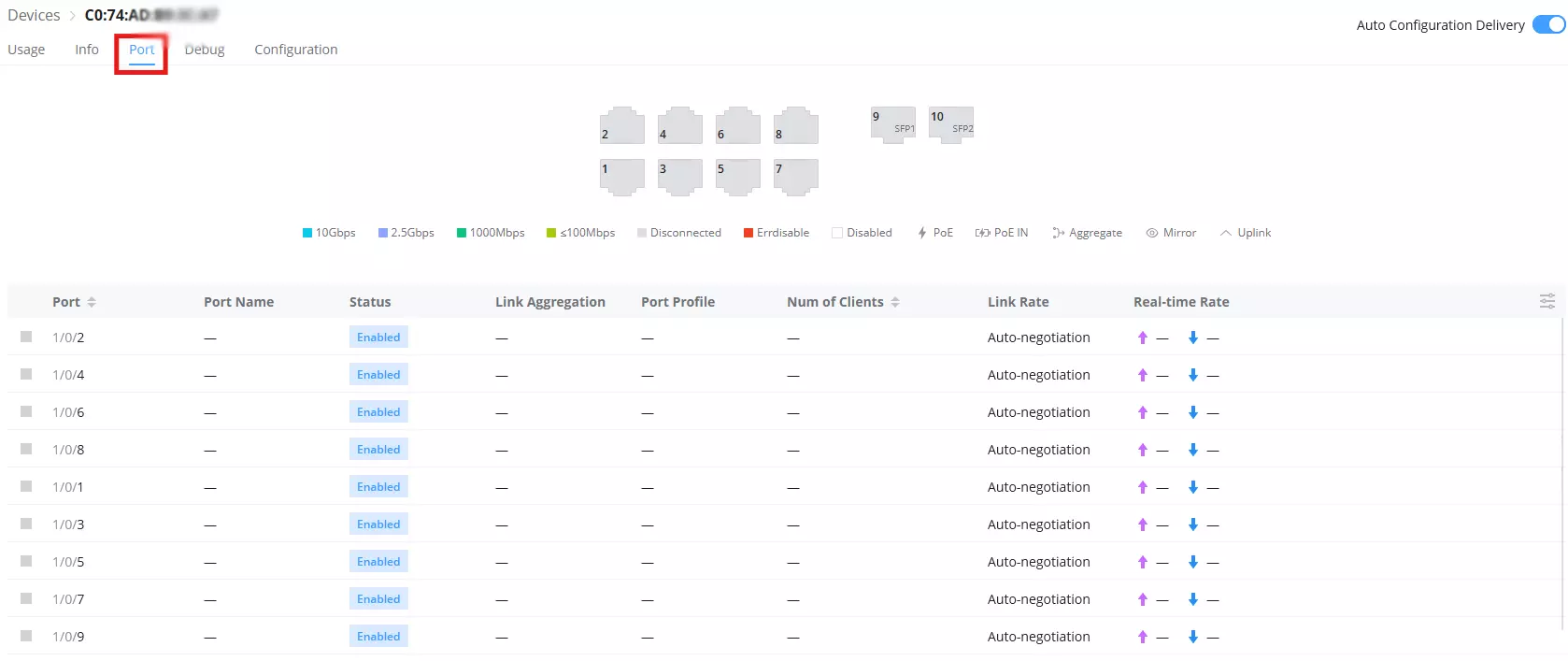Click download arrow for port 1/0/9
This screenshot has width=1568, height=661.
(1192, 637)
